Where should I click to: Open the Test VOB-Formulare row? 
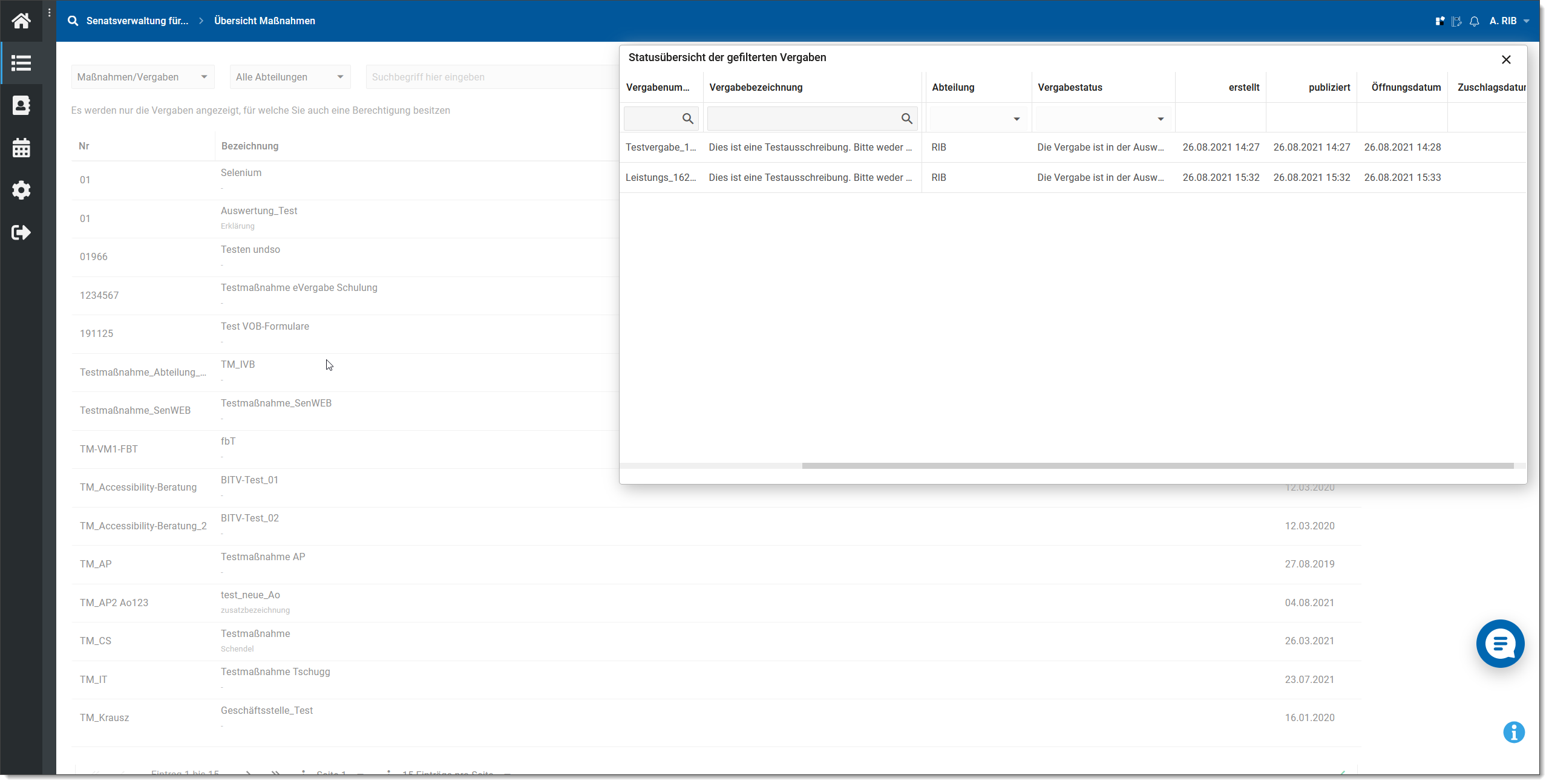[x=345, y=333]
